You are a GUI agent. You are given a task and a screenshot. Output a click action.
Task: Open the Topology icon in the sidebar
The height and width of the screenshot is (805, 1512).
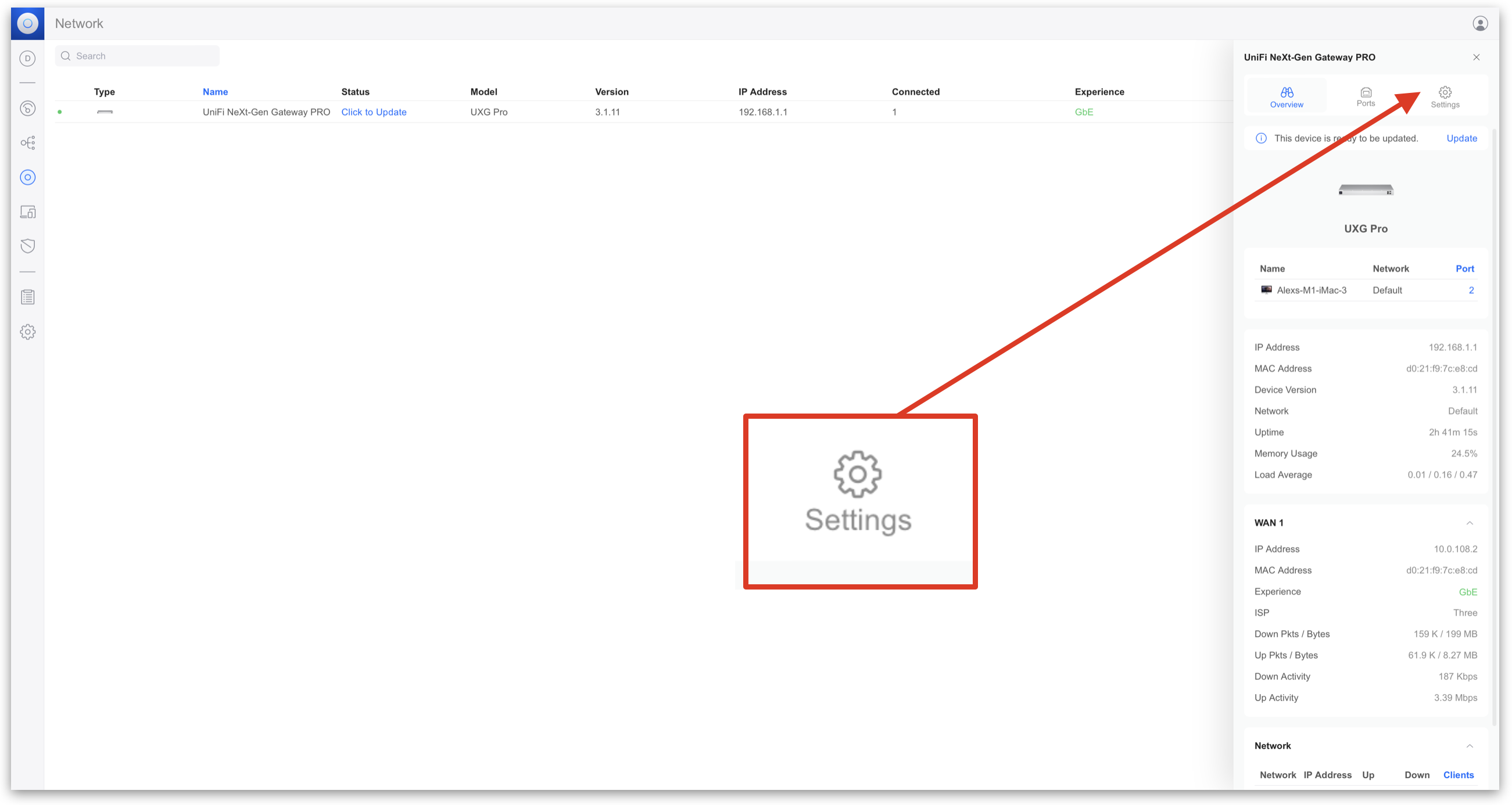27,142
